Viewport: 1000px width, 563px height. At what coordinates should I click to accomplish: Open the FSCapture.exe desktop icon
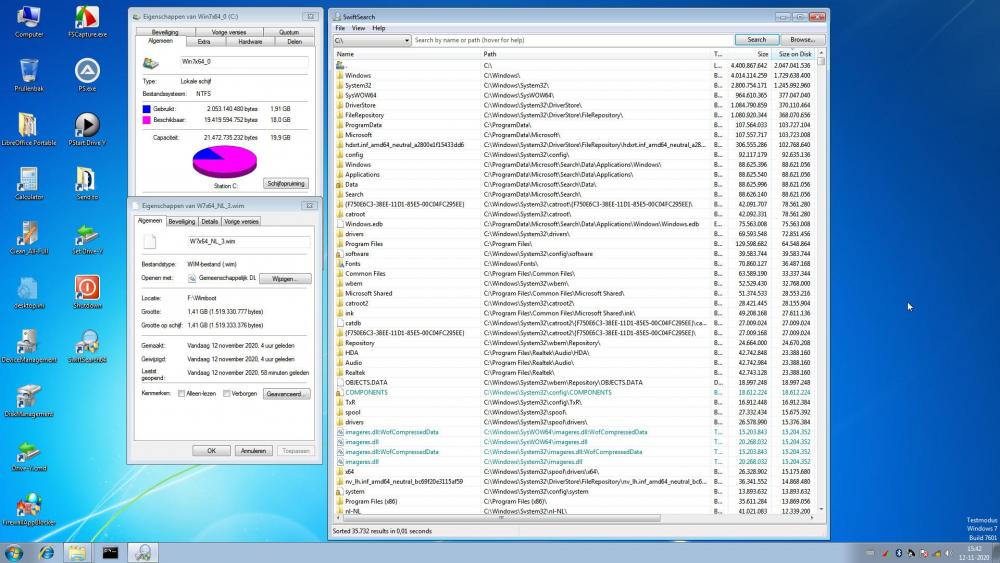tap(87, 18)
